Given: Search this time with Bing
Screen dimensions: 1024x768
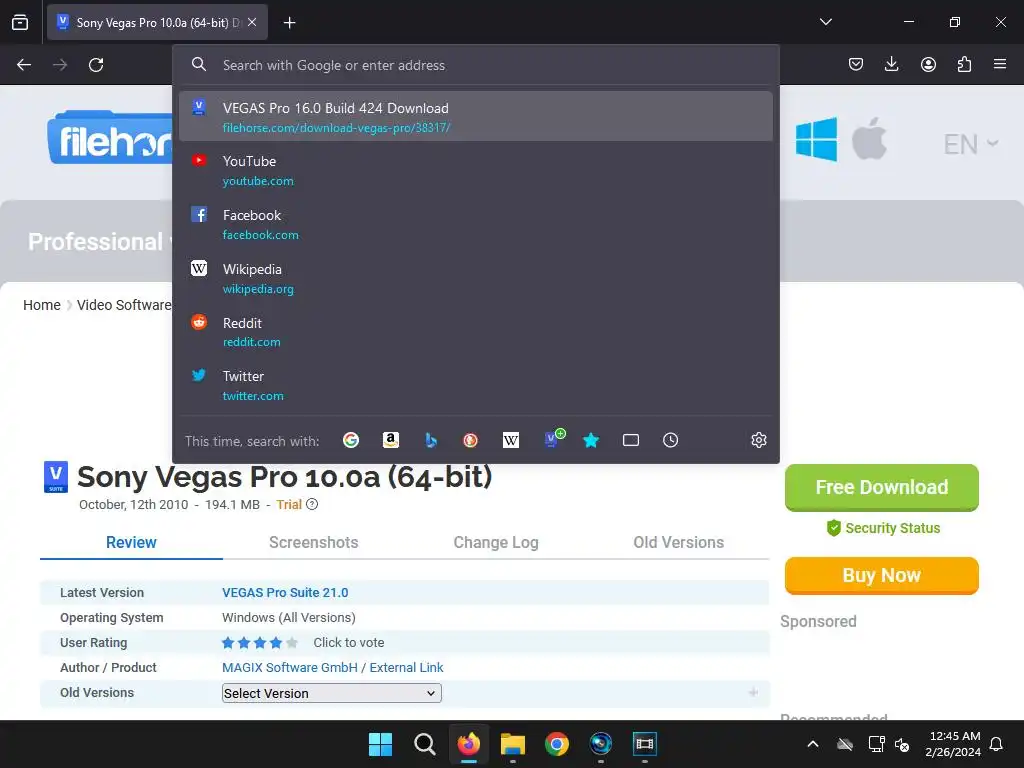Looking at the screenshot, I should [x=431, y=440].
